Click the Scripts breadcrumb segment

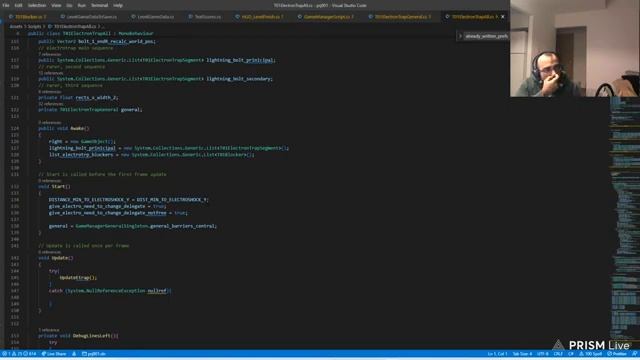coord(34,27)
